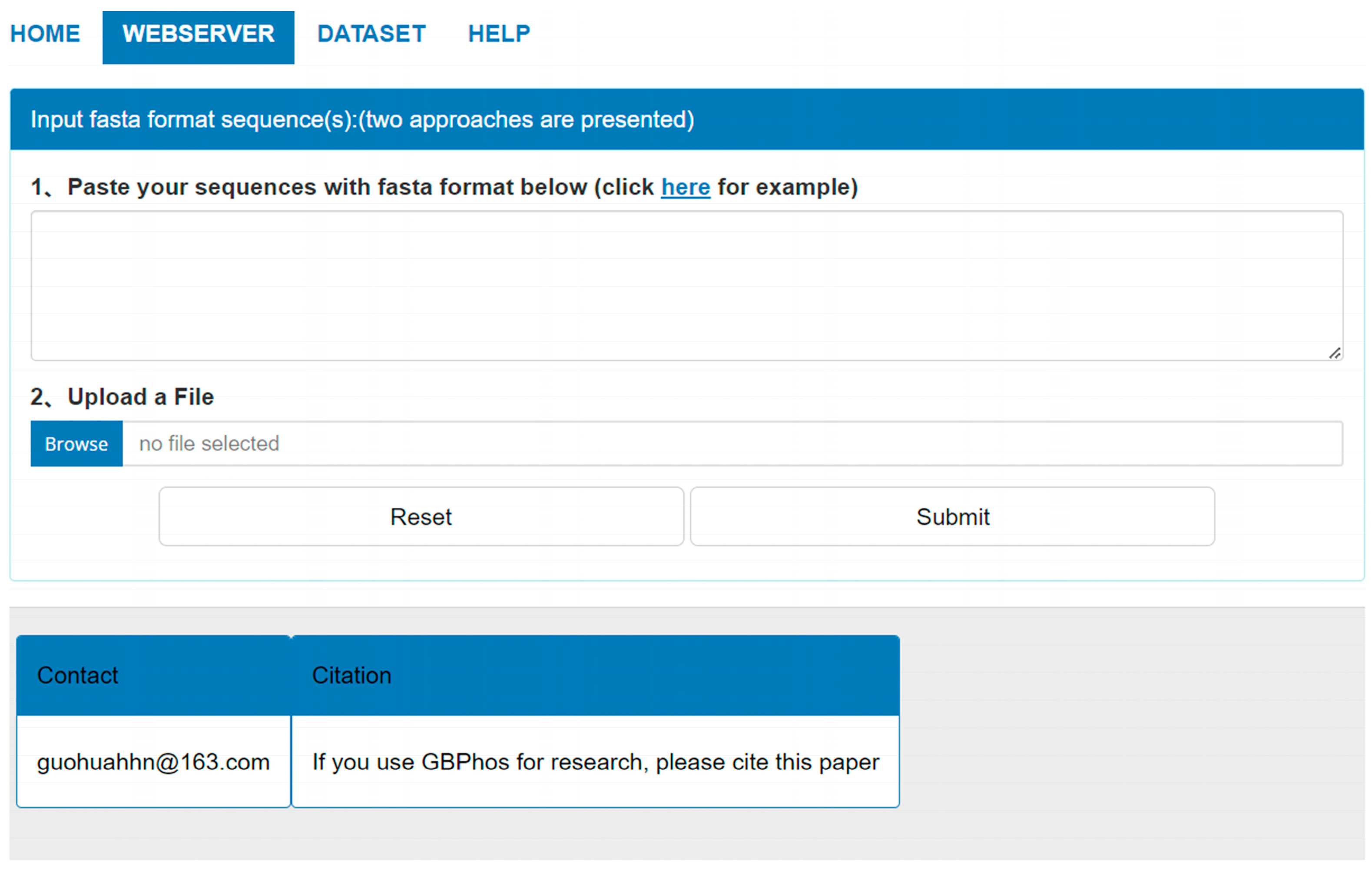Clear the form with Reset button
Image resolution: width=1372 pixels, height=869 pixels.
[x=421, y=516]
